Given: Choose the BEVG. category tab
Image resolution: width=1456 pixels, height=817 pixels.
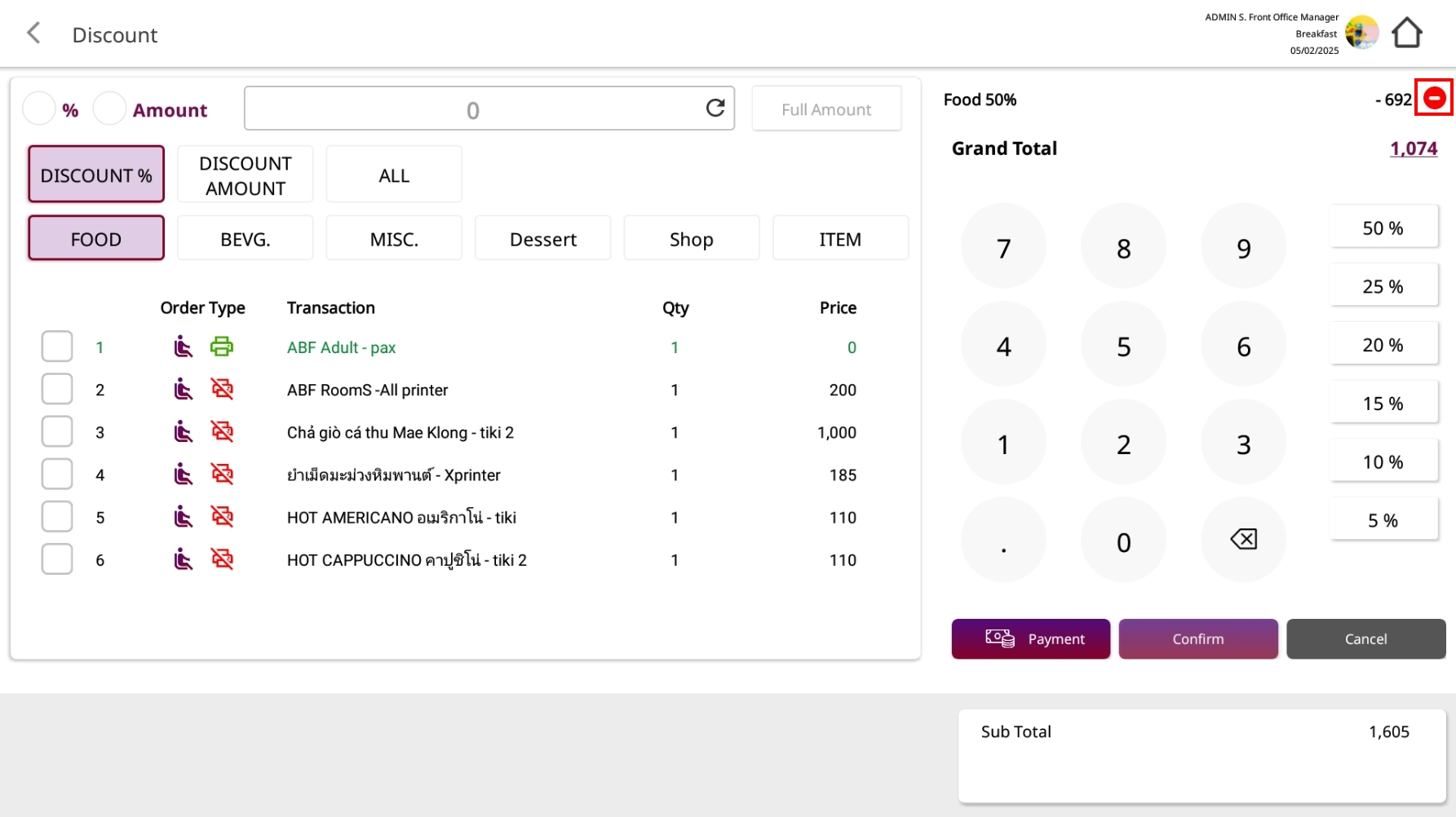Looking at the screenshot, I should [x=245, y=239].
